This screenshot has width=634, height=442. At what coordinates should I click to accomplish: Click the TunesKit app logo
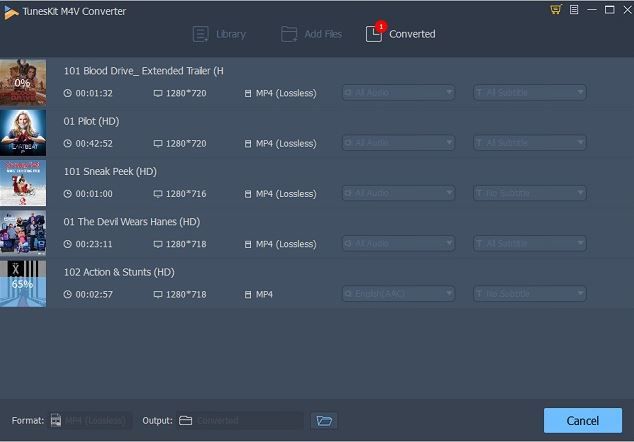tap(11, 12)
